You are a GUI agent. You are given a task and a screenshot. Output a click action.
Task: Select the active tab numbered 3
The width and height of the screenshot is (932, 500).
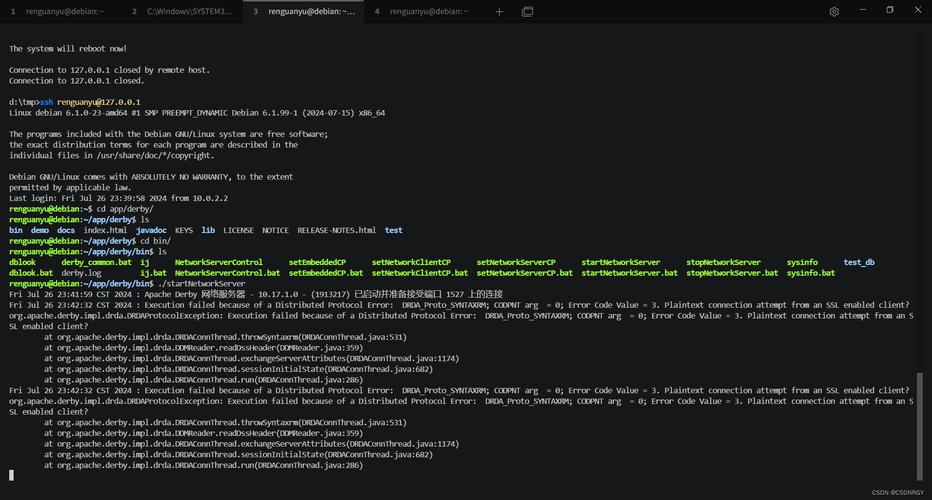tap(305, 12)
